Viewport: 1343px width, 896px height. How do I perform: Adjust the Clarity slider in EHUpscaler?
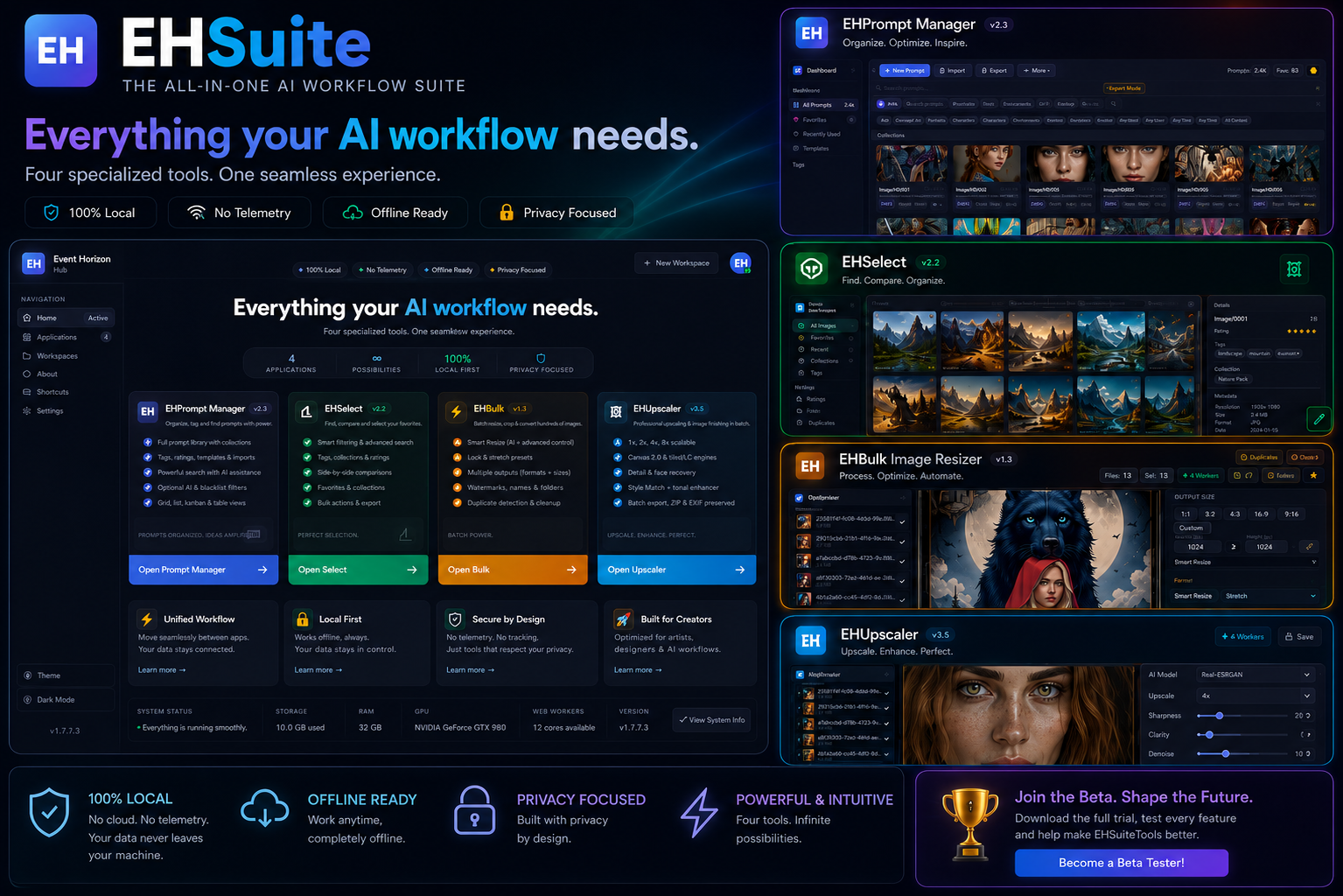1210,735
